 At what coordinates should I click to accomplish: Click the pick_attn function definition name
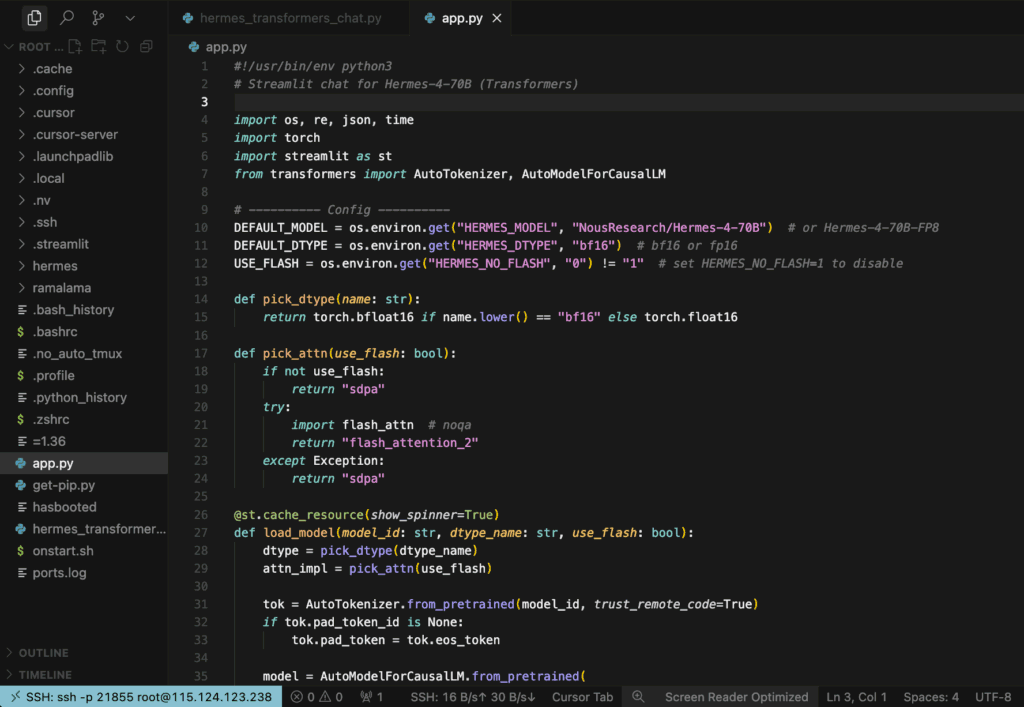click(x=295, y=353)
